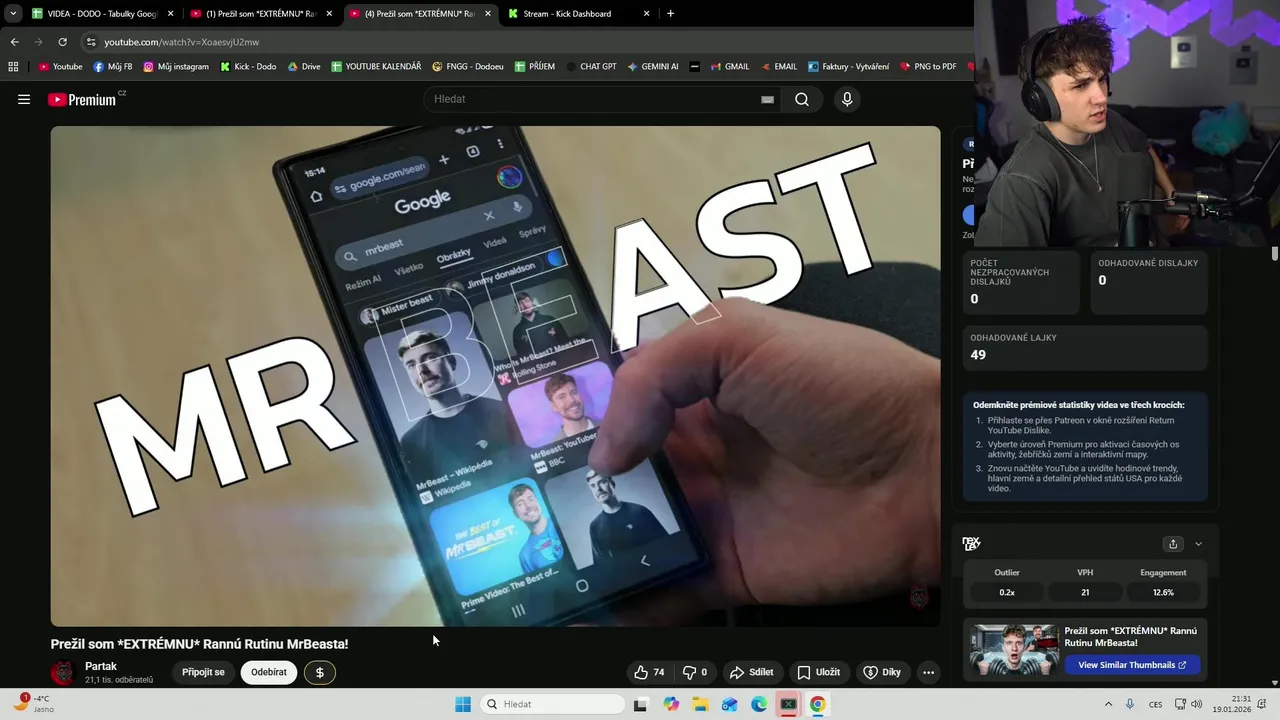Click the Připojit se join button
The image size is (1280, 720).
[x=203, y=672]
